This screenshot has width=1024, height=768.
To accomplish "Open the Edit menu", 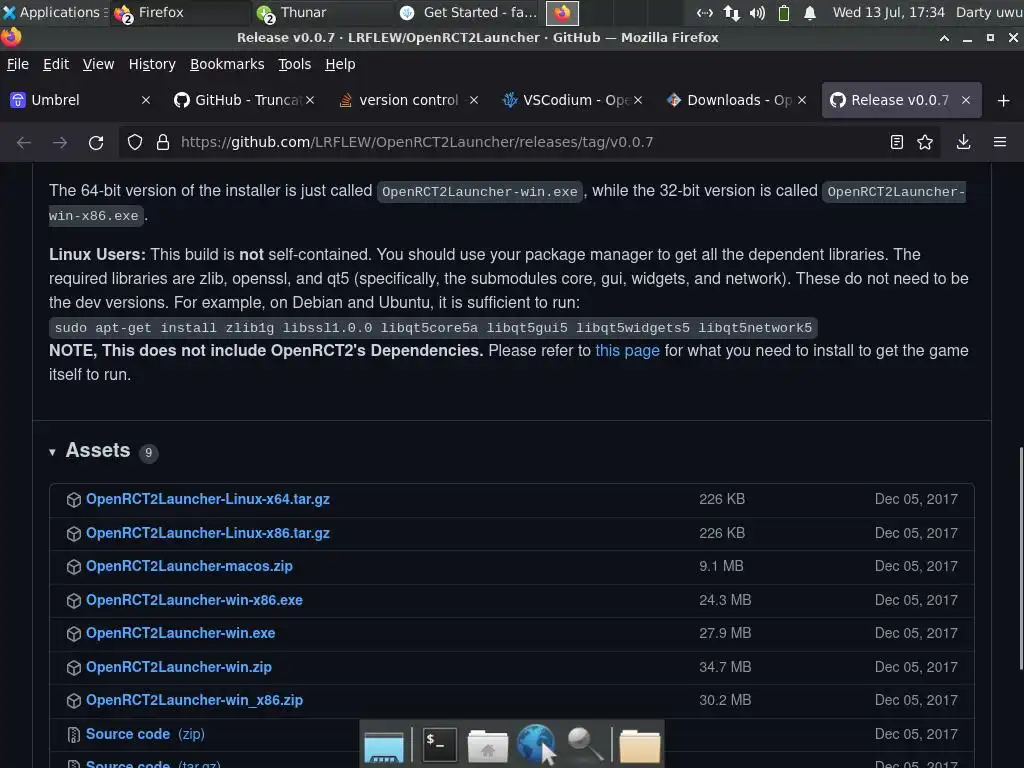I will pos(56,64).
